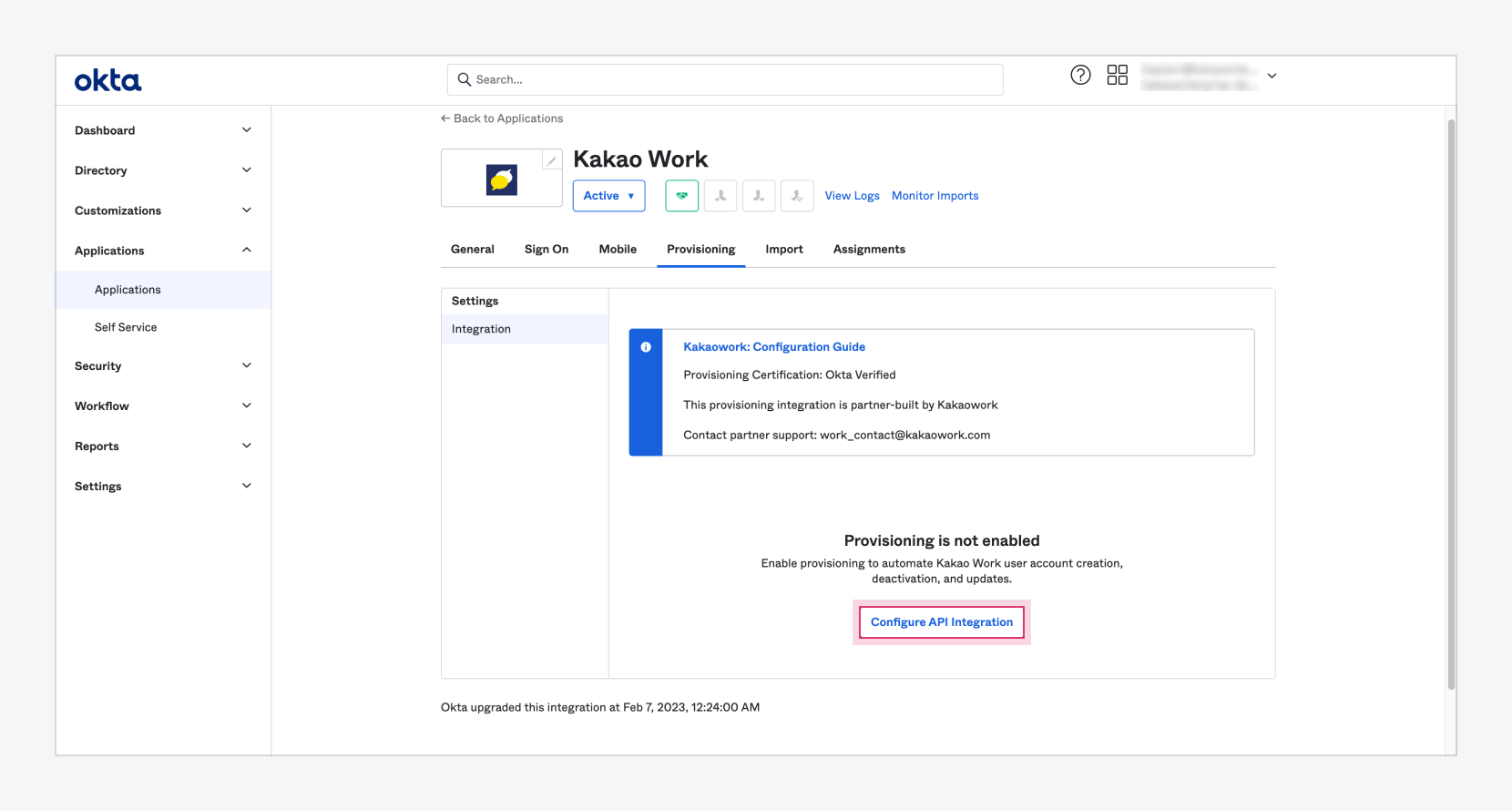1512x811 pixels.
Task: Select Self Service in sidebar
Action: pos(163,327)
